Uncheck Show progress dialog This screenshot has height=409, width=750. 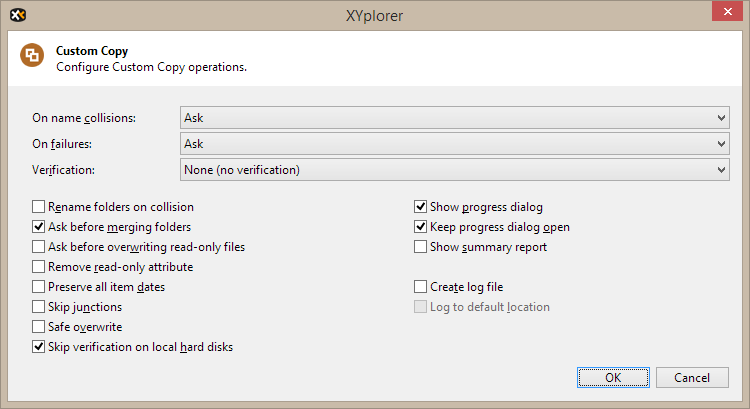pyautogui.click(x=421, y=207)
